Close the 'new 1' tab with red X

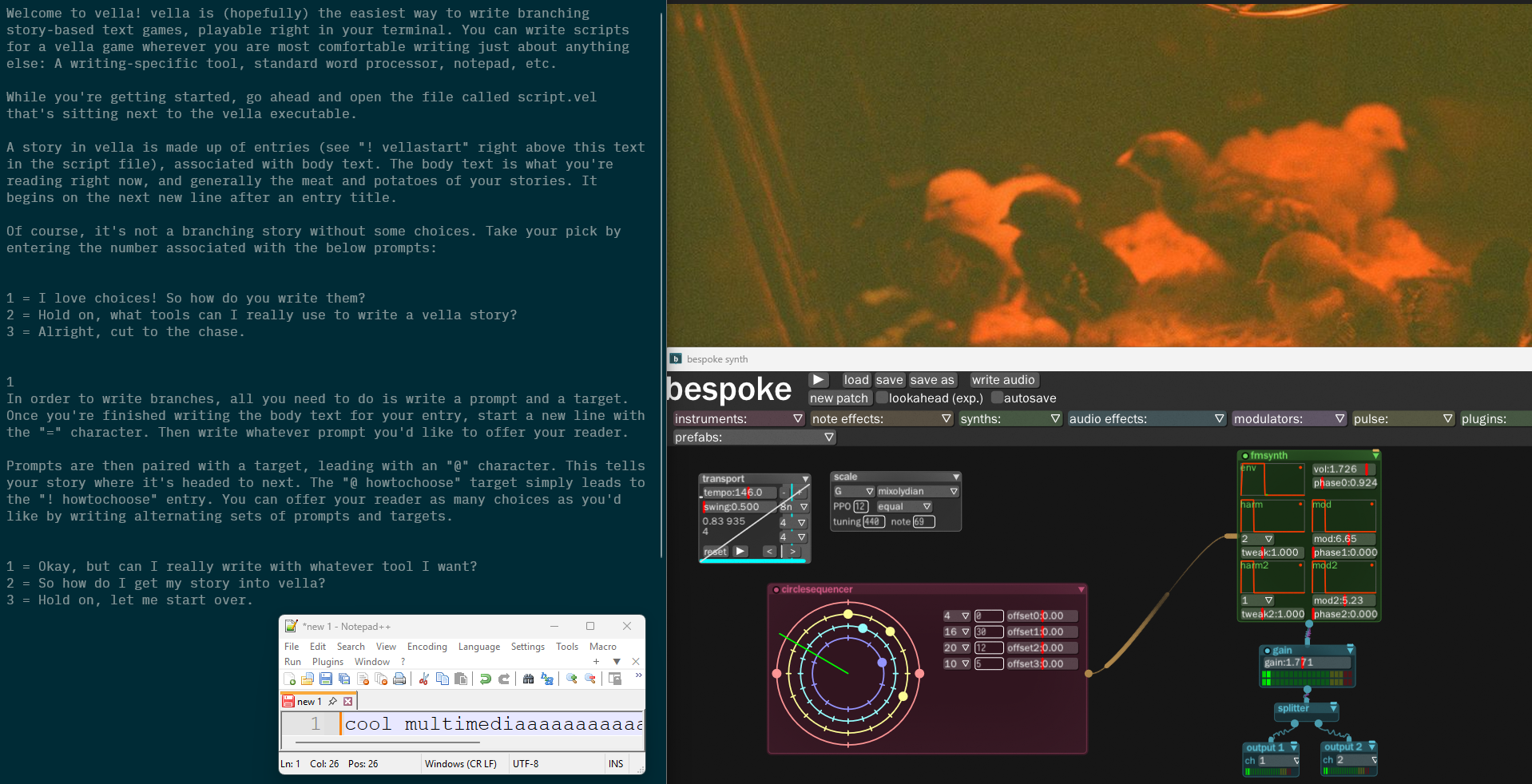click(348, 702)
